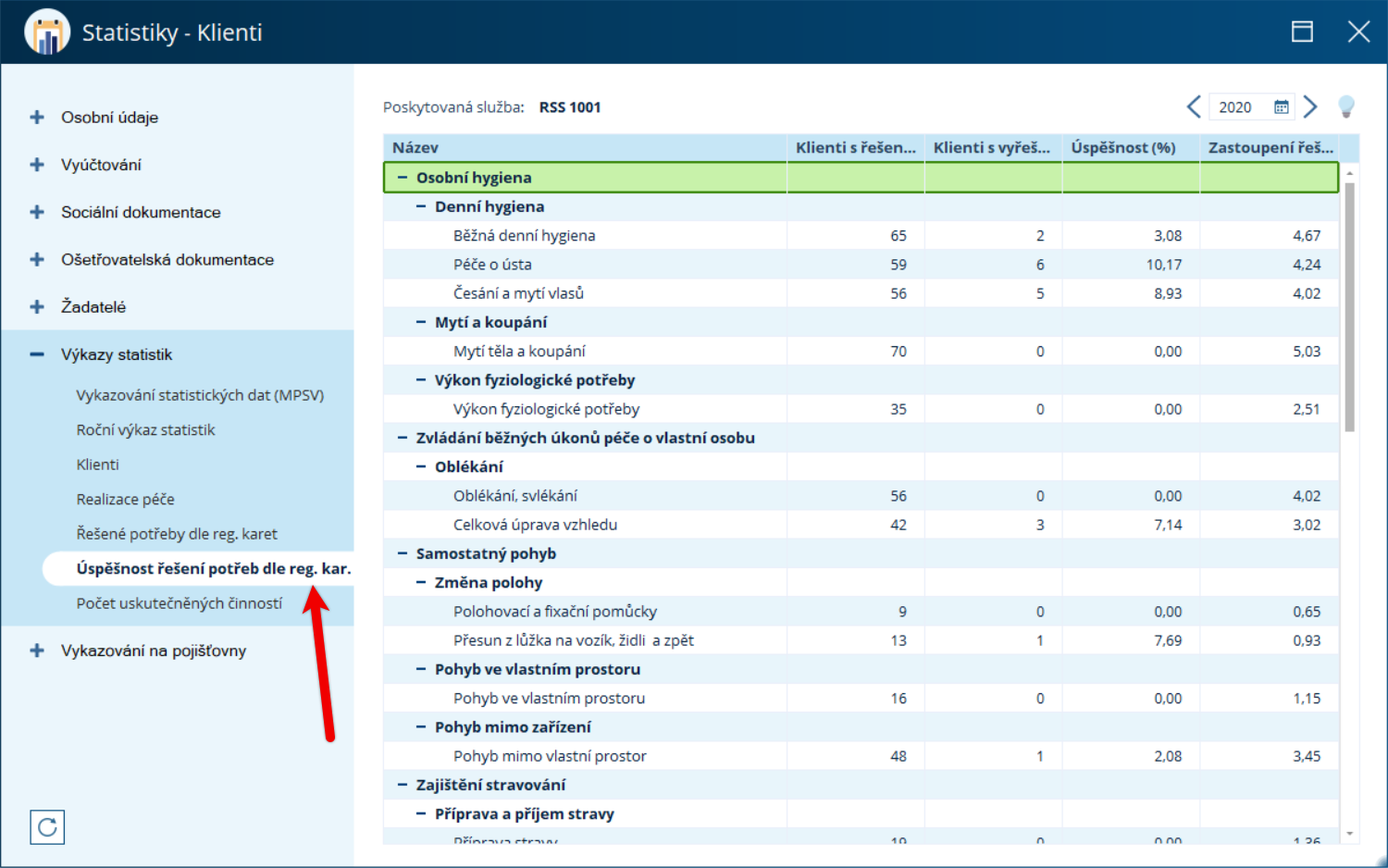This screenshot has width=1388, height=868.
Task: Select the Celková úprava vzhledu row
Action: pyautogui.click(x=861, y=525)
